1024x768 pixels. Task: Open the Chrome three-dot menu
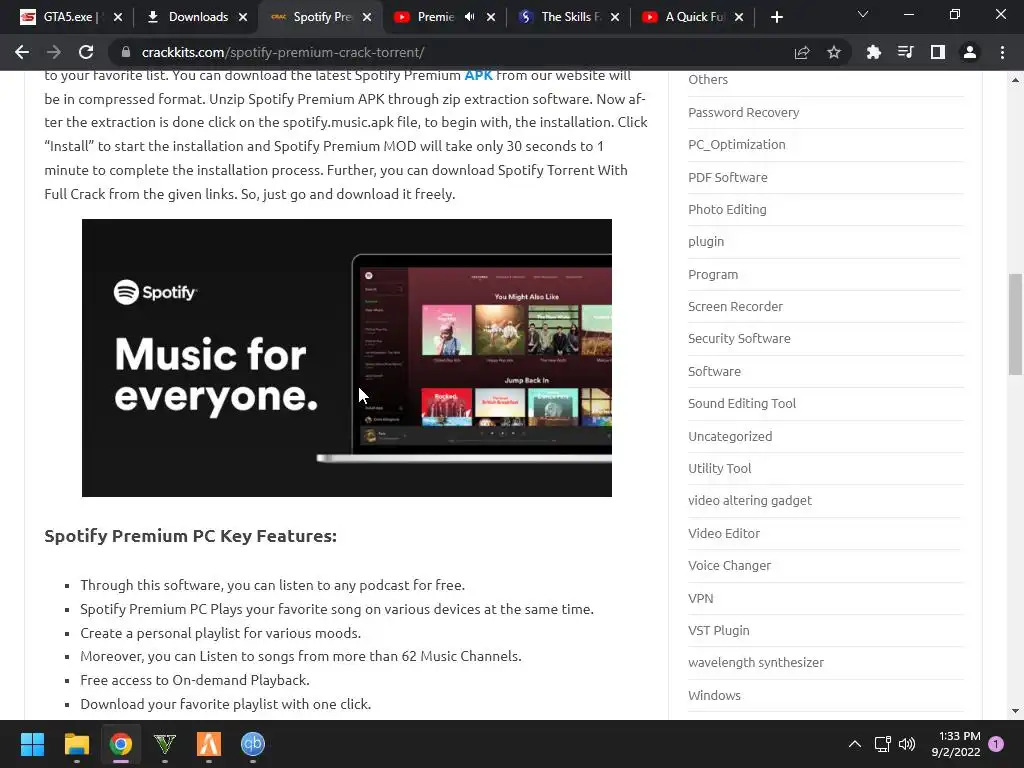pyautogui.click(x=1002, y=52)
